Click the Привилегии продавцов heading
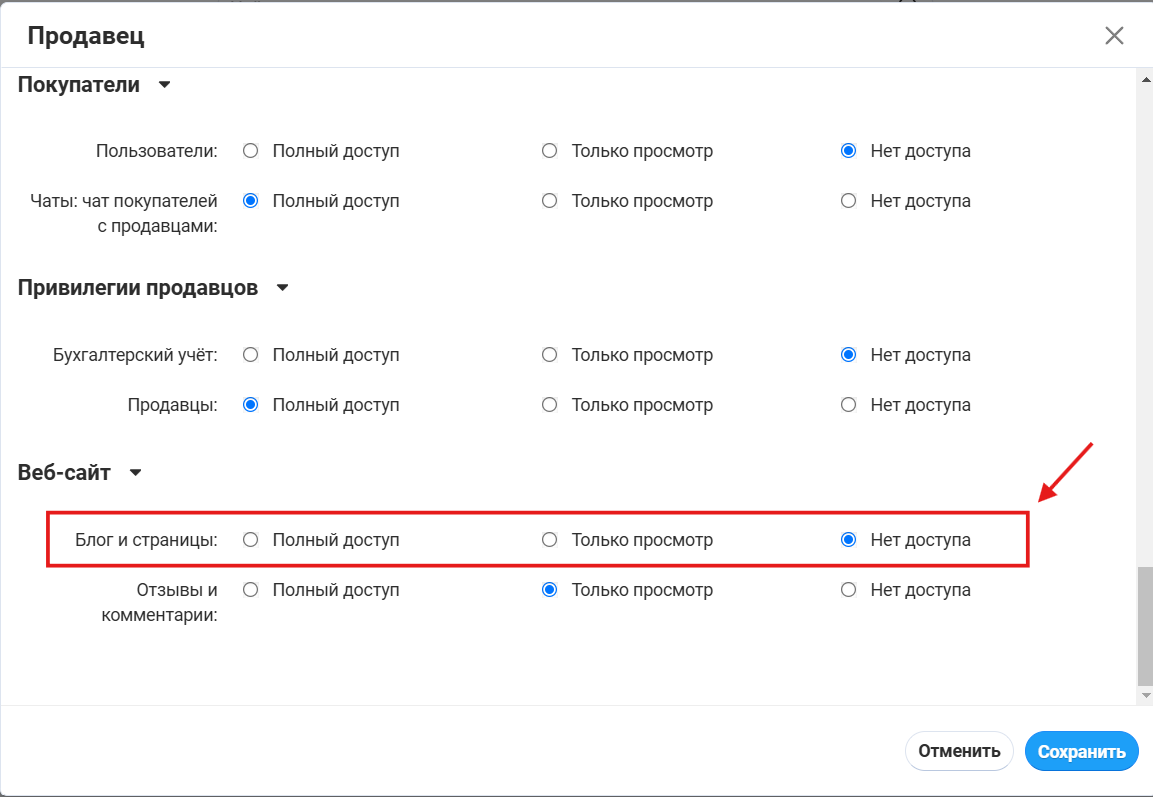 138,287
